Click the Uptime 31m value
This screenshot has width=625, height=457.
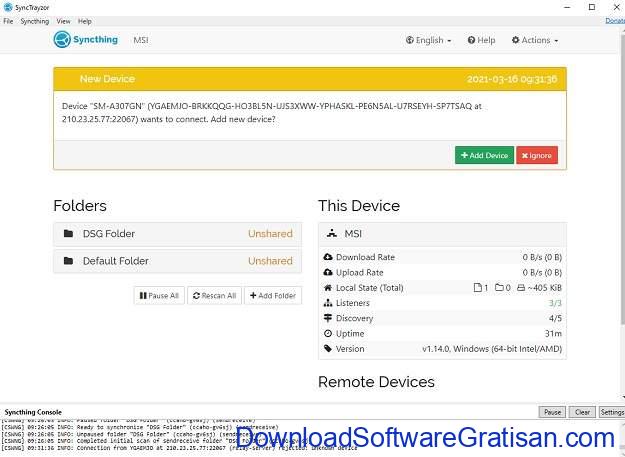553,333
